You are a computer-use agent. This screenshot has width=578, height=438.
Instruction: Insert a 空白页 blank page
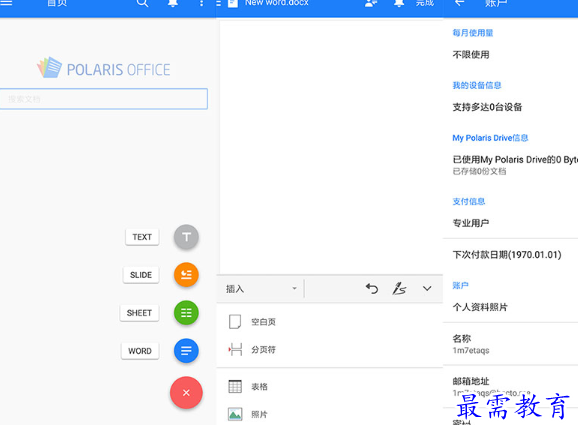(x=330, y=321)
